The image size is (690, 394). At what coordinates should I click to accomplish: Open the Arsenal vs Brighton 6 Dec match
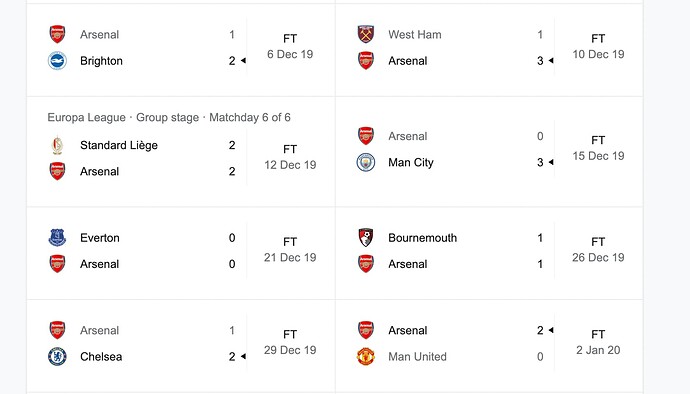click(181, 50)
